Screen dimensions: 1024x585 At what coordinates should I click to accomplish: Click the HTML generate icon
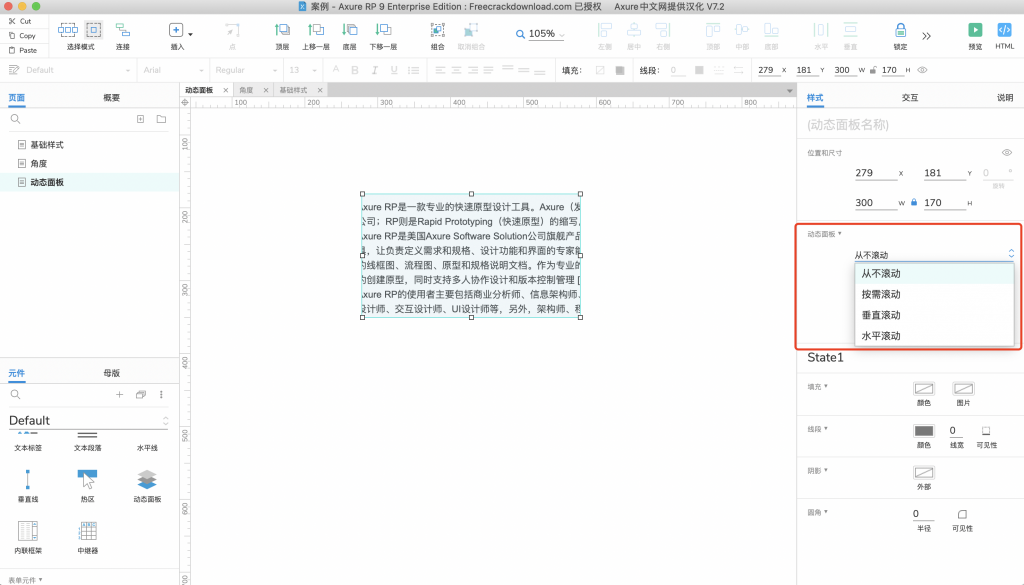click(1004, 30)
